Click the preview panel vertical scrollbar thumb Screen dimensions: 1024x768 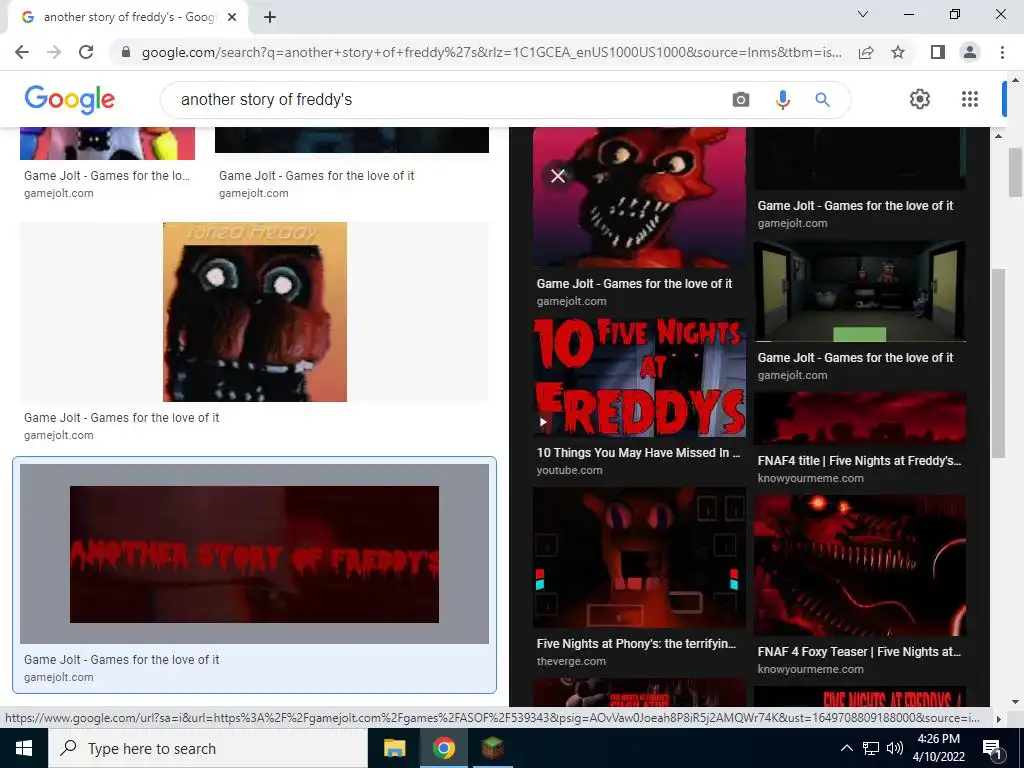pos(998,362)
